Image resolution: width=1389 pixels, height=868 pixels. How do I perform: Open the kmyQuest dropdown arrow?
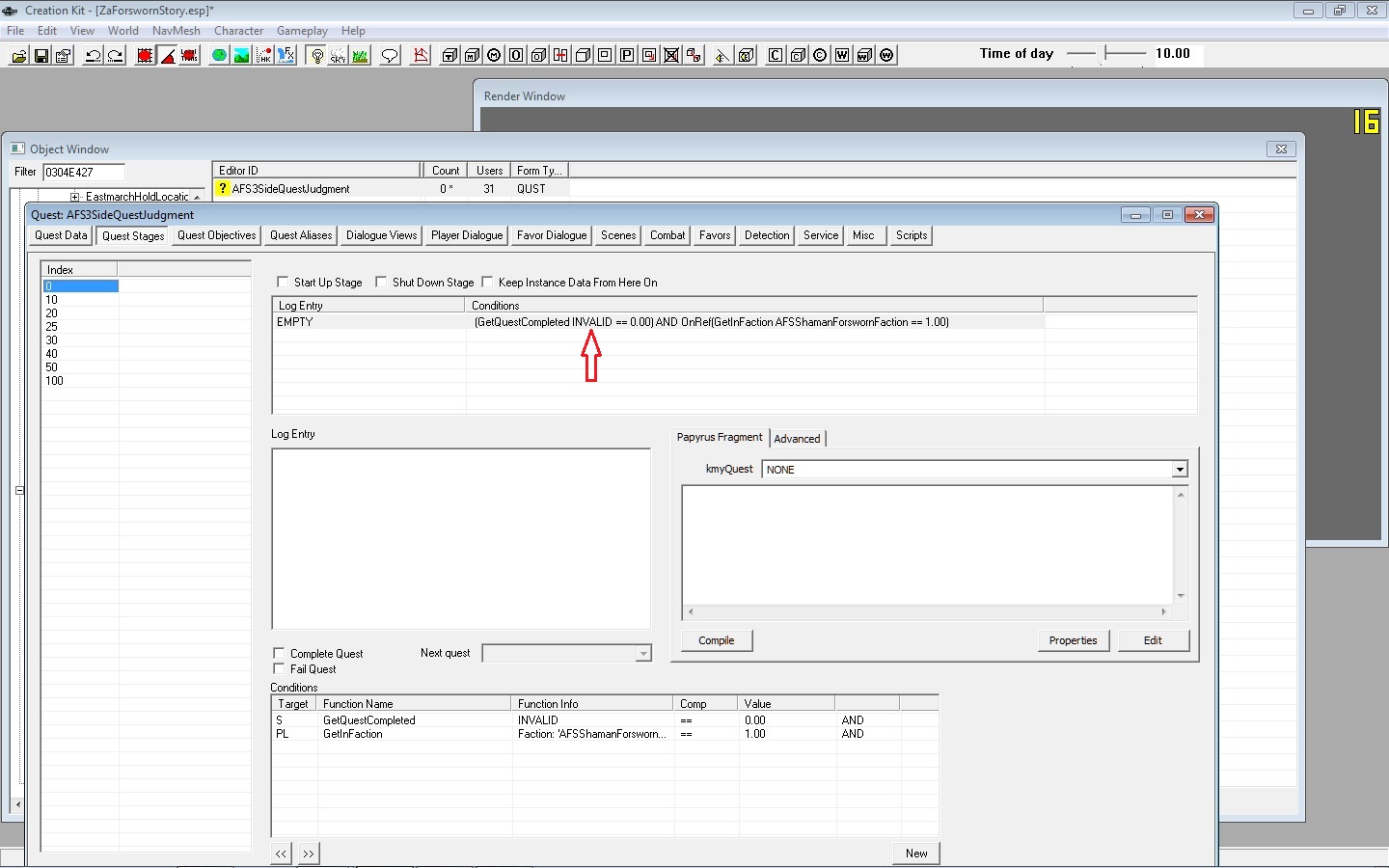pos(1180,470)
